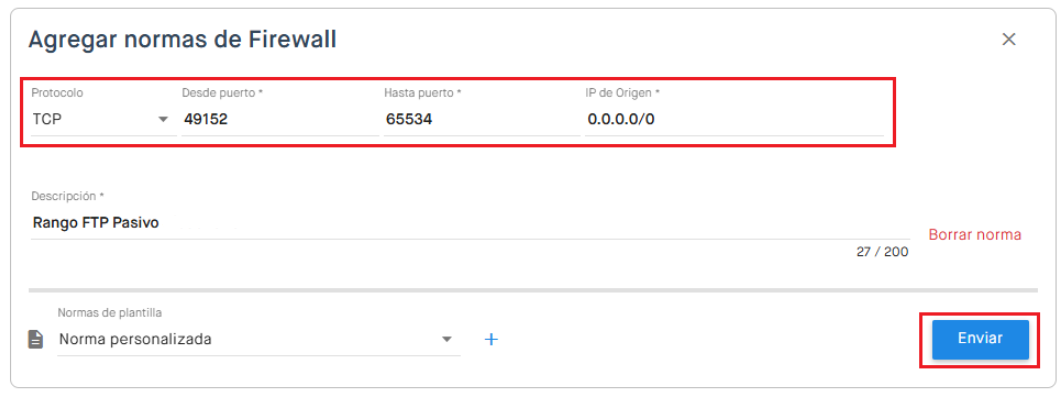The image size is (1059, 393).
Task: Click the Agregar normas de Firewall title
Action: pos(182,40)
